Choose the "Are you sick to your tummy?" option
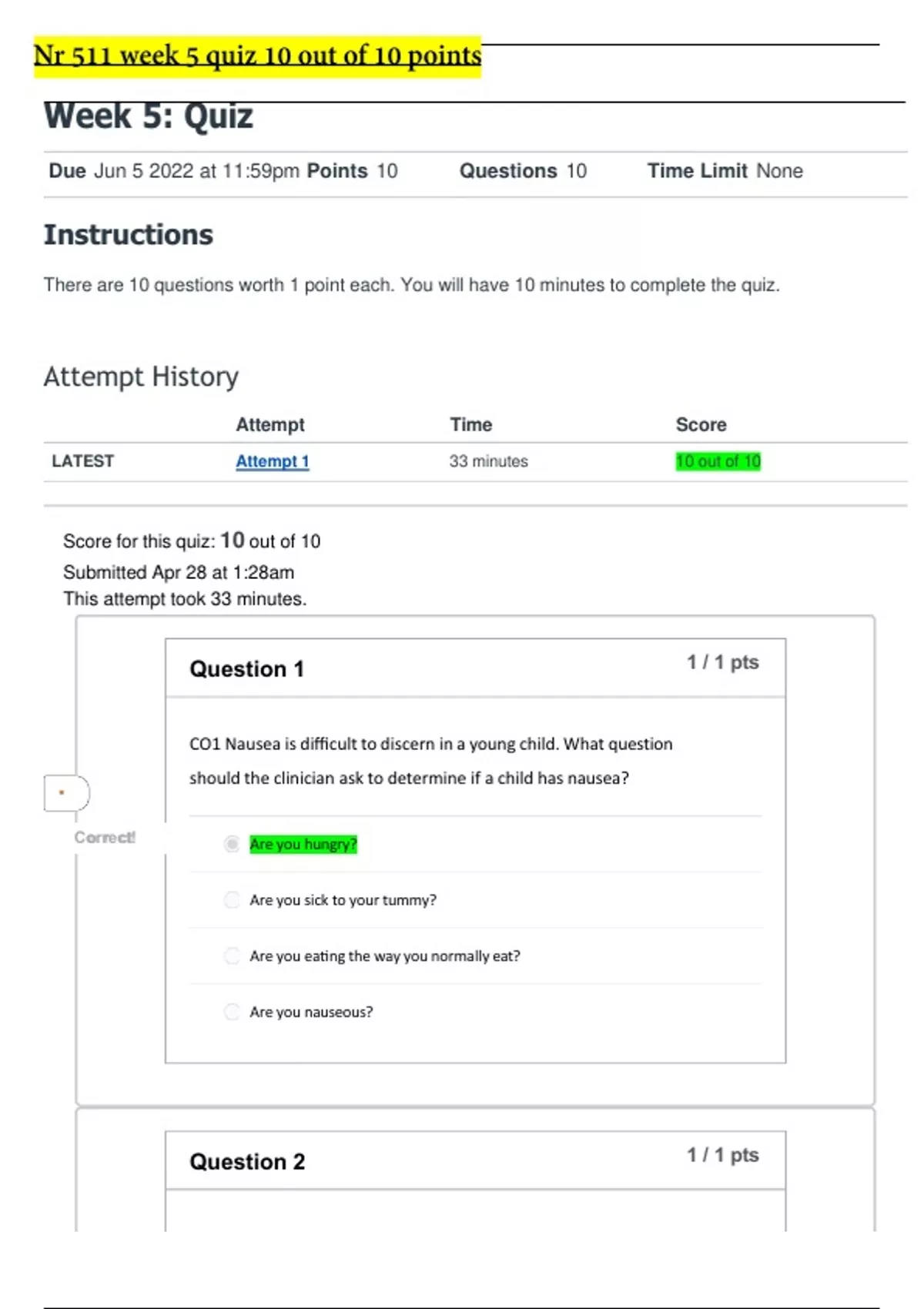This screenshot has height=1309, width=924. coord(232,900)
